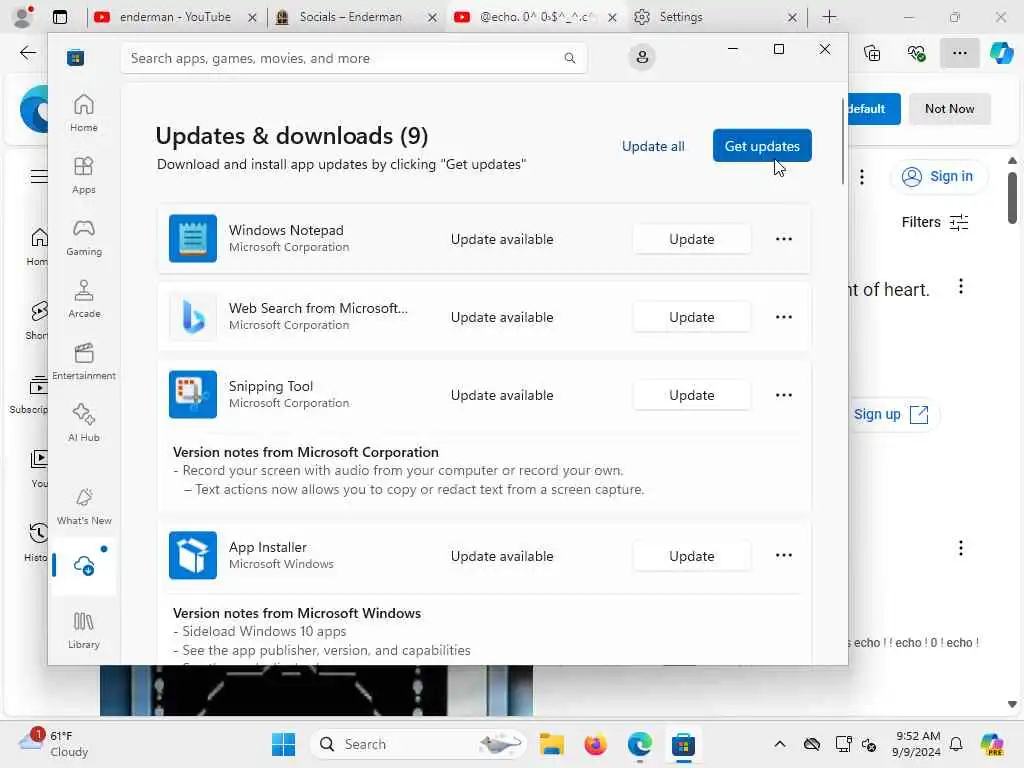Open Apps section in Store sidebar
Viewport: 1024px width, 768px height.
coord(84,175)
